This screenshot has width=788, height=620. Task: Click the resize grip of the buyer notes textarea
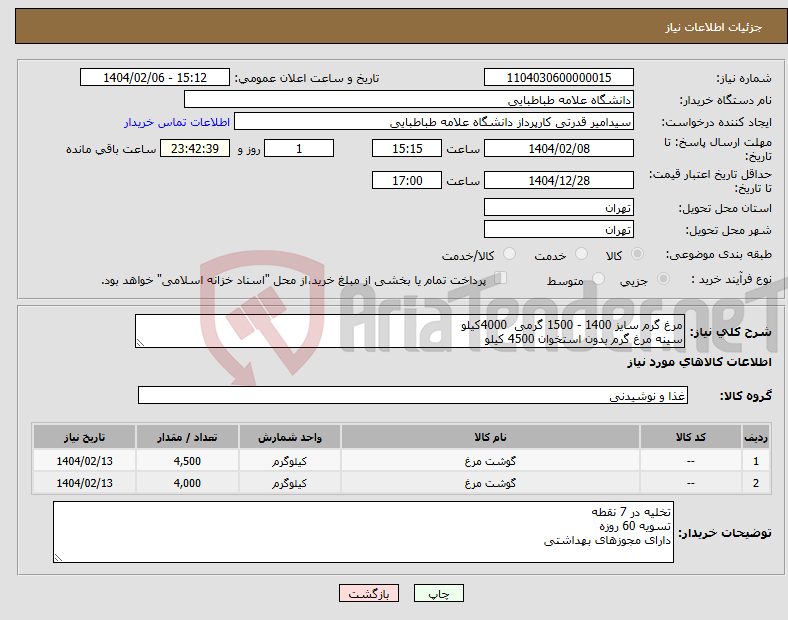[x=58, y=557]
